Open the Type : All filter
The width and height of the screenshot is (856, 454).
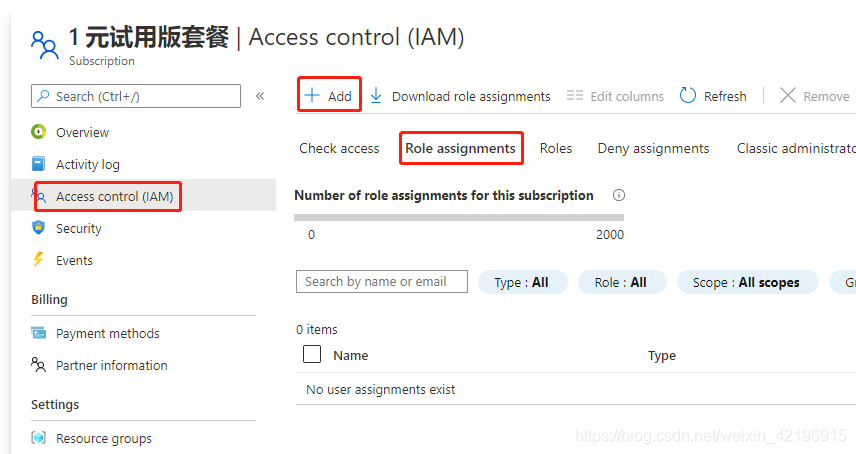[522, 282]
